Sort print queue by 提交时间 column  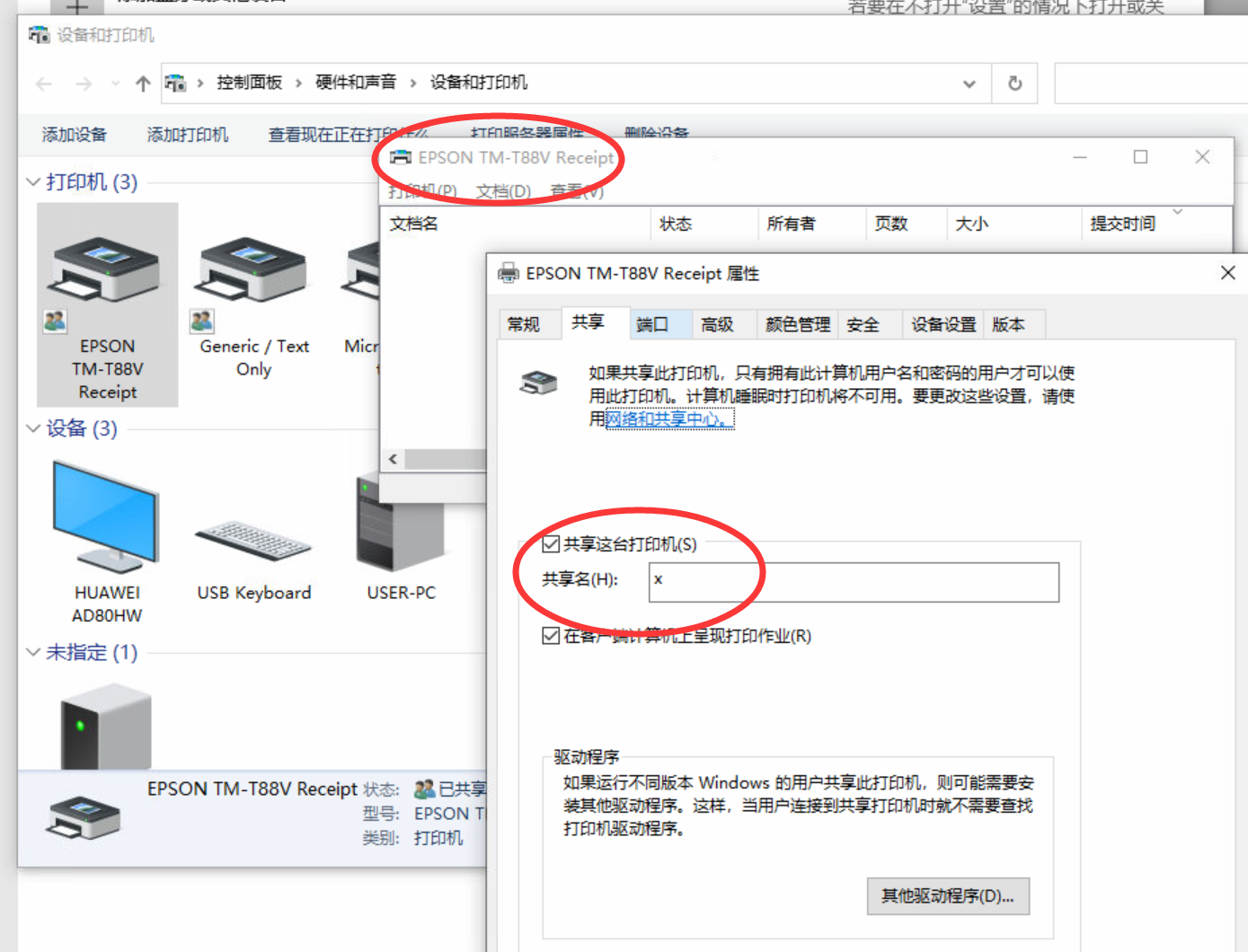[1156, 224]
